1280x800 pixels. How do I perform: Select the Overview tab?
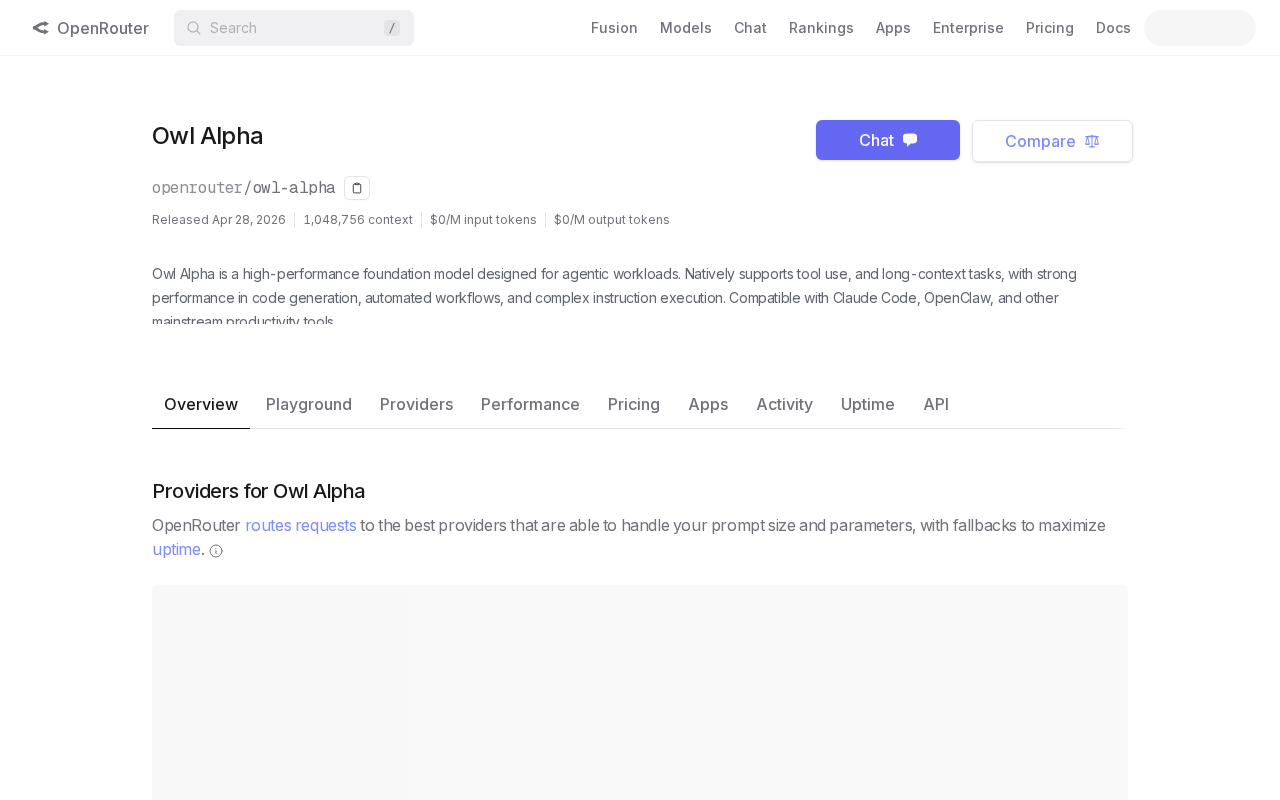pos(201,404)
